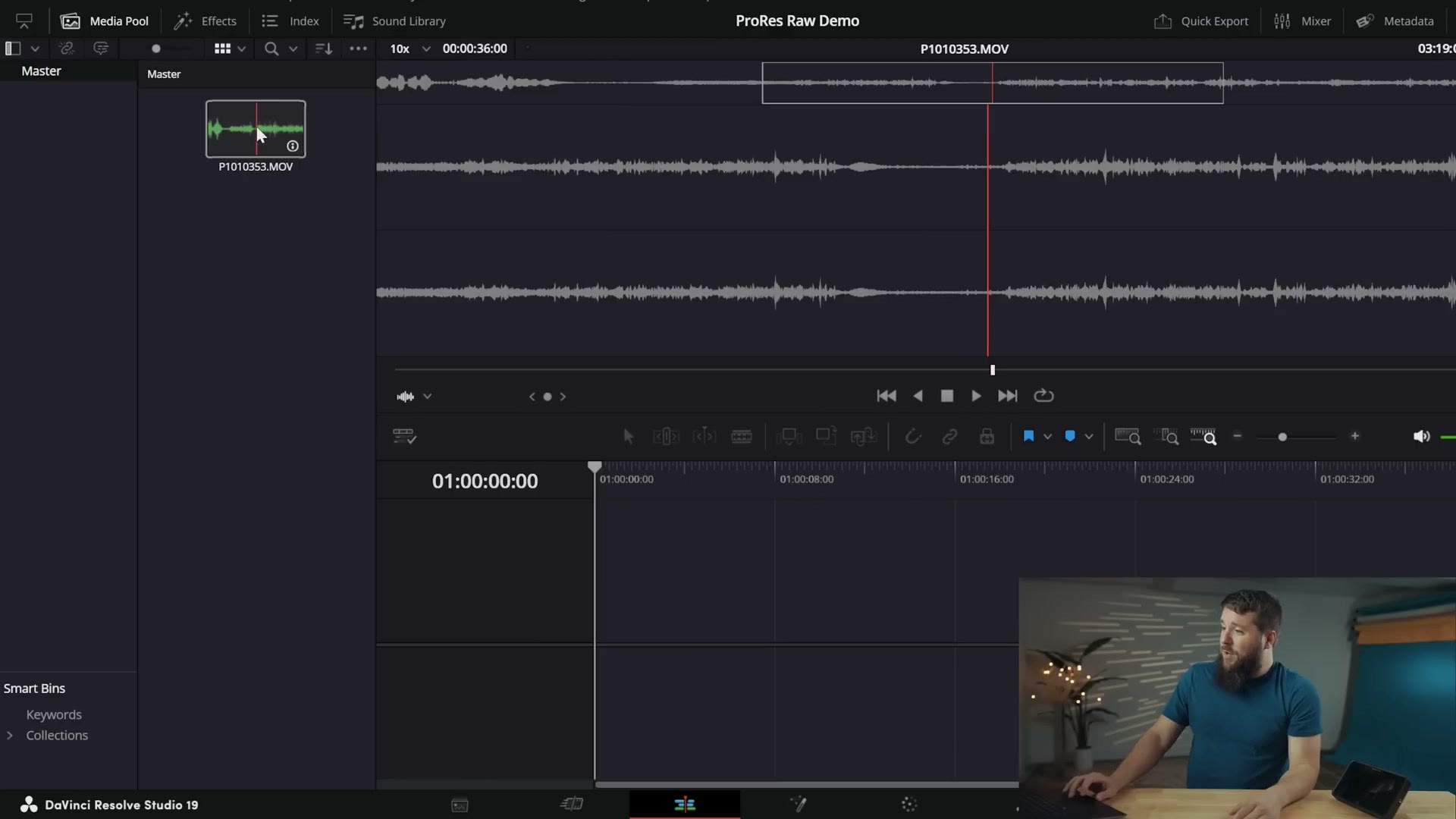Screen dimensions: 1456x819
Task: Click the Custom Zoom icon
Action: pyautogui.click(x=1203, y=436)
